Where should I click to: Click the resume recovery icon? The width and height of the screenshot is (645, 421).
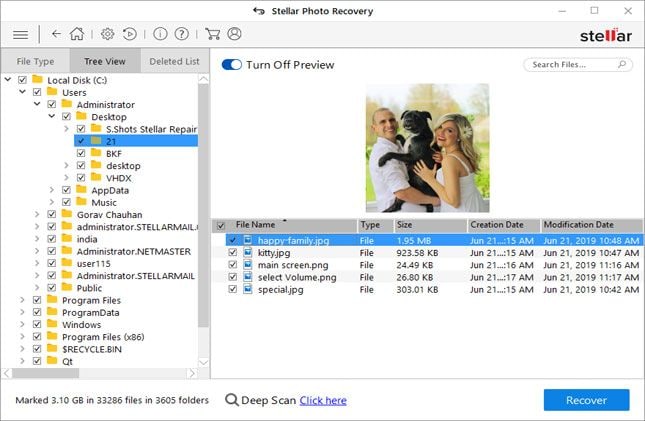tap(130, 34)
